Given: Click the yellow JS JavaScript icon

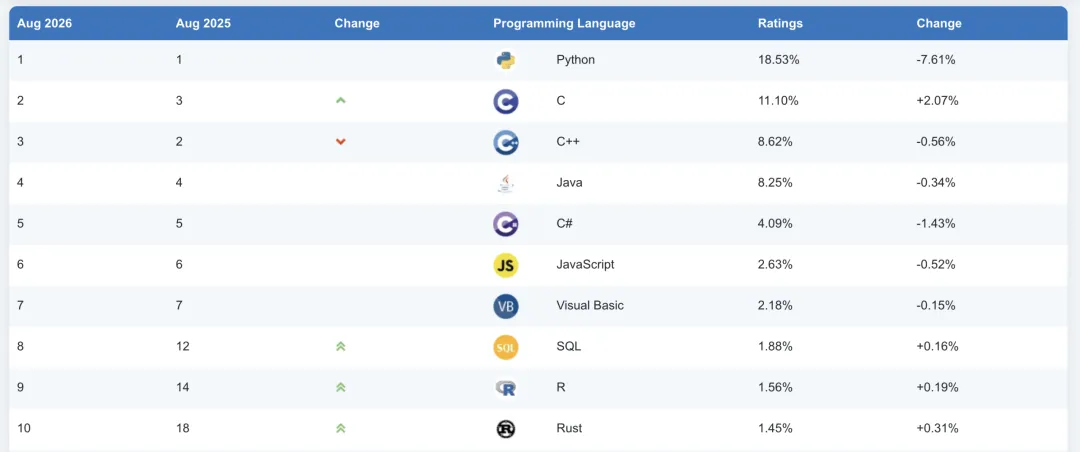Looking at the screenshot, I should pyautogui.click(x=506, y=265).
